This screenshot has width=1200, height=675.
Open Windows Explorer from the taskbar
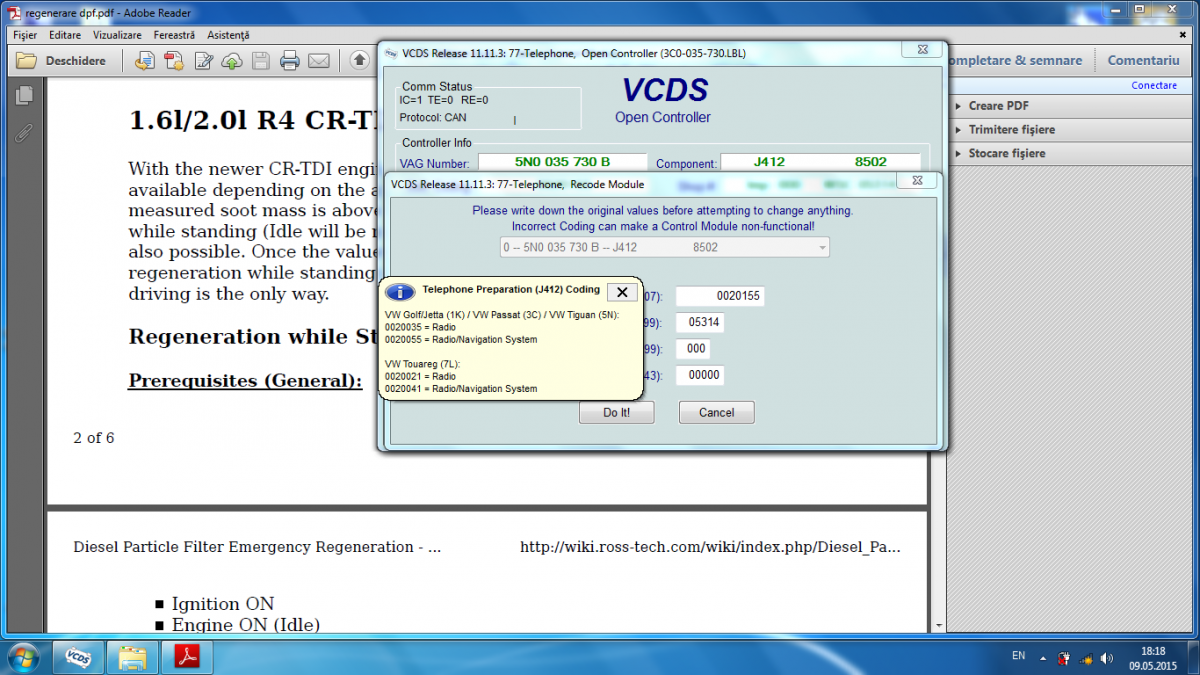click(133, 657)
